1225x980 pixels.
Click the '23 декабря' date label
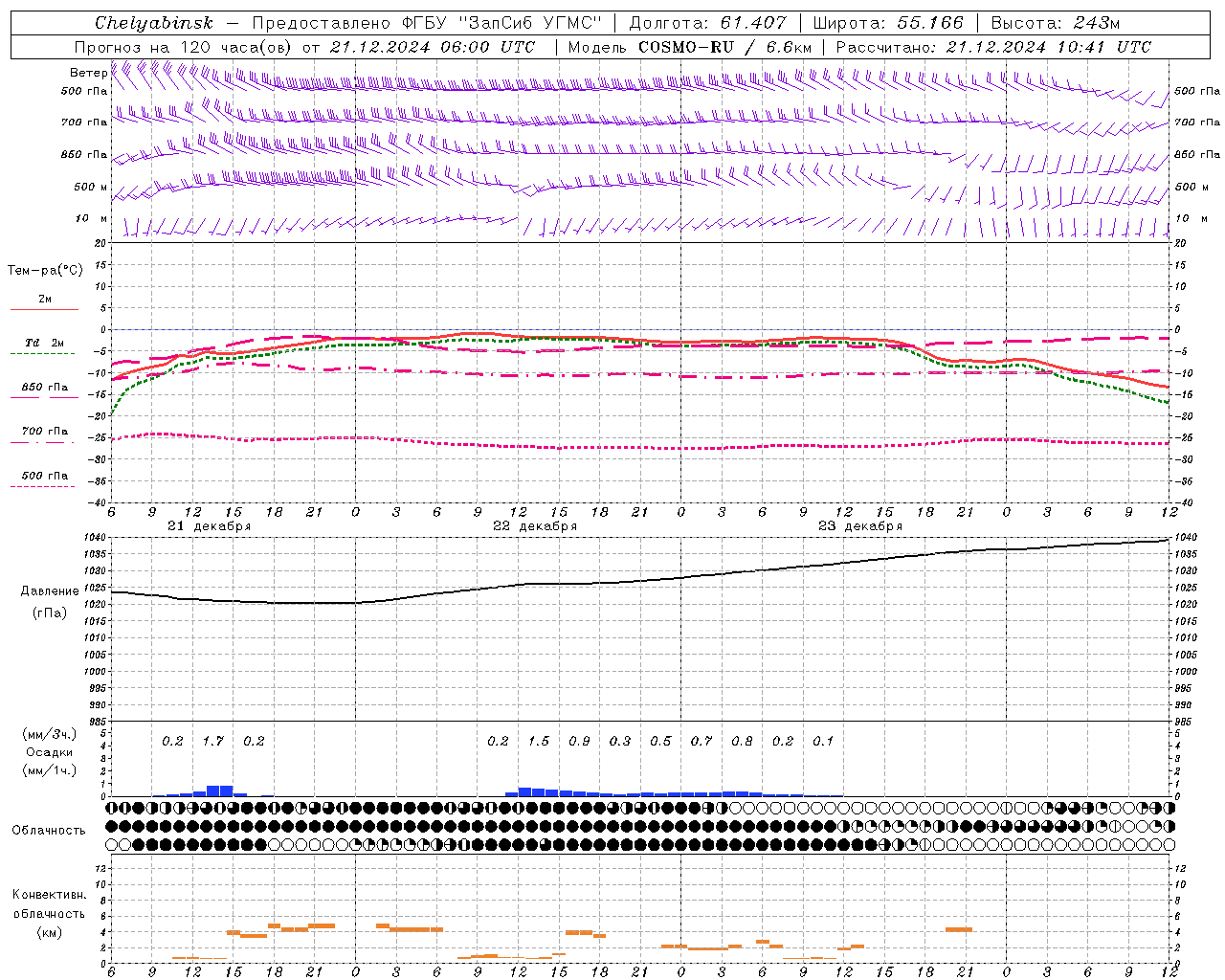[x=859, y=526]
